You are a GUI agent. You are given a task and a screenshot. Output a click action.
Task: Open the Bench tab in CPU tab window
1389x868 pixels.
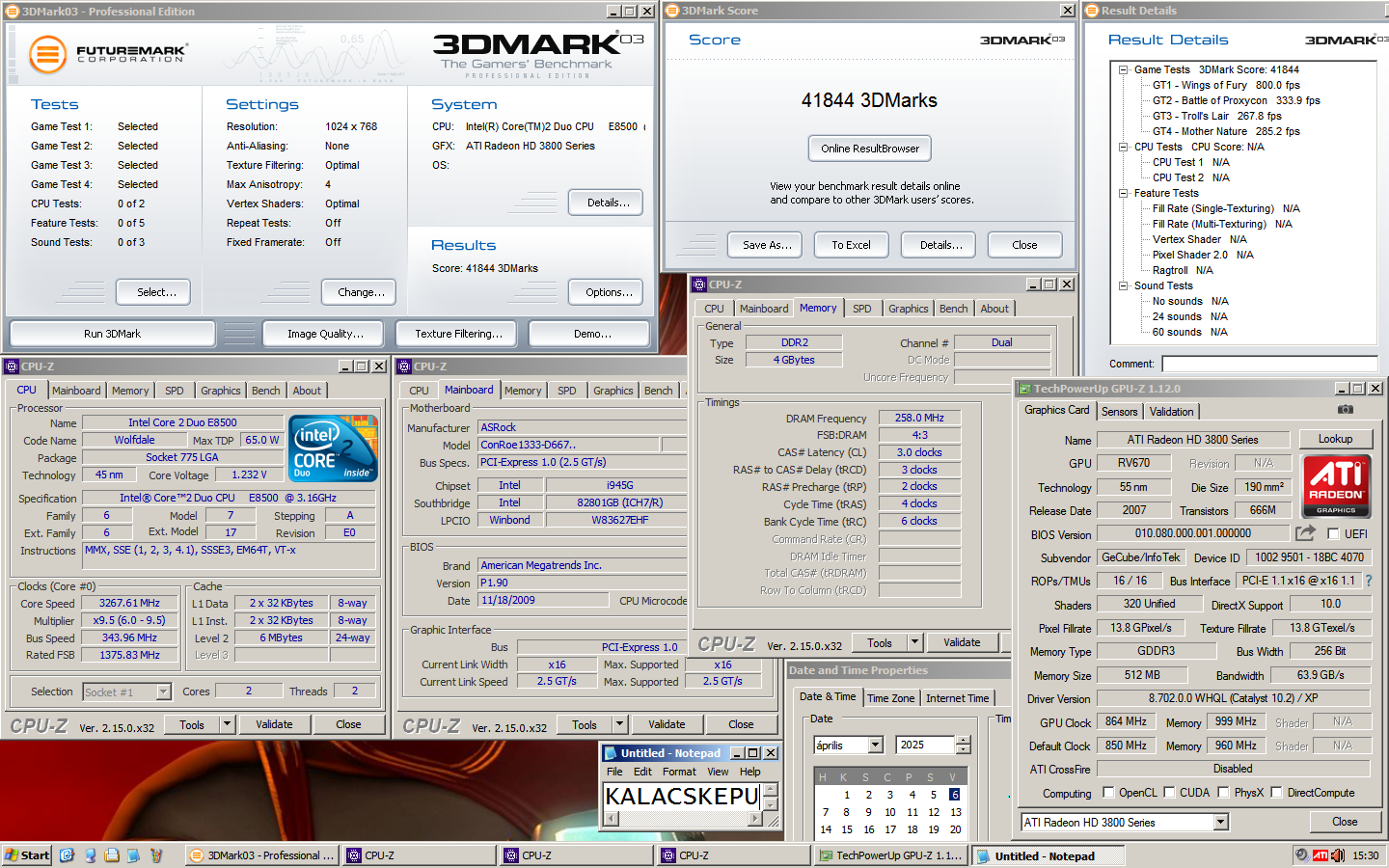coord(265,391)
